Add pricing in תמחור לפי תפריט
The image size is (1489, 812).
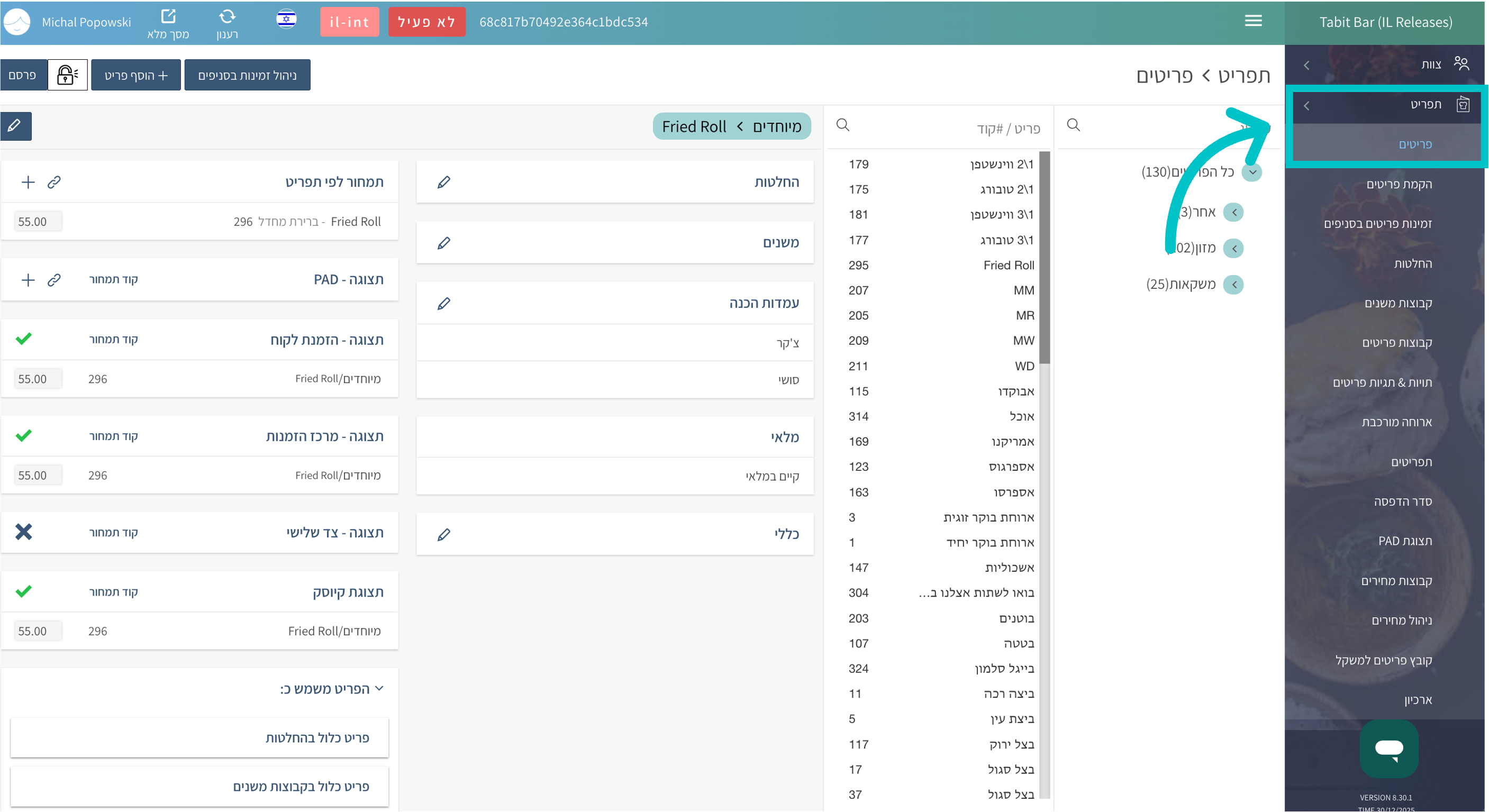[28, 182]
